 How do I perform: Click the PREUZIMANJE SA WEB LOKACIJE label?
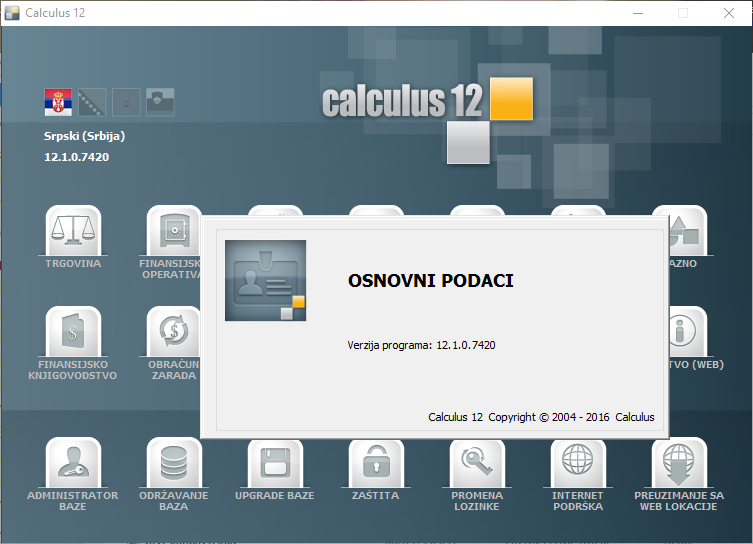(679, 501)
